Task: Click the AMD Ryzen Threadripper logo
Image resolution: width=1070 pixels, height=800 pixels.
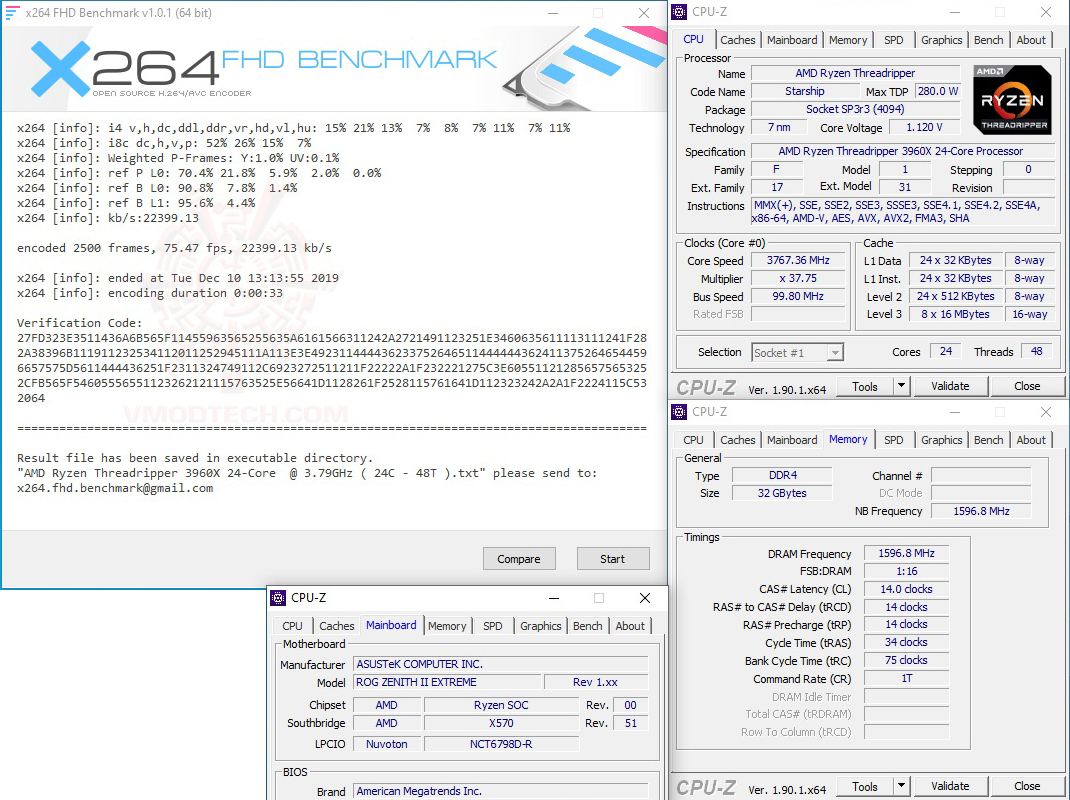Action: tap(1012, 100)
